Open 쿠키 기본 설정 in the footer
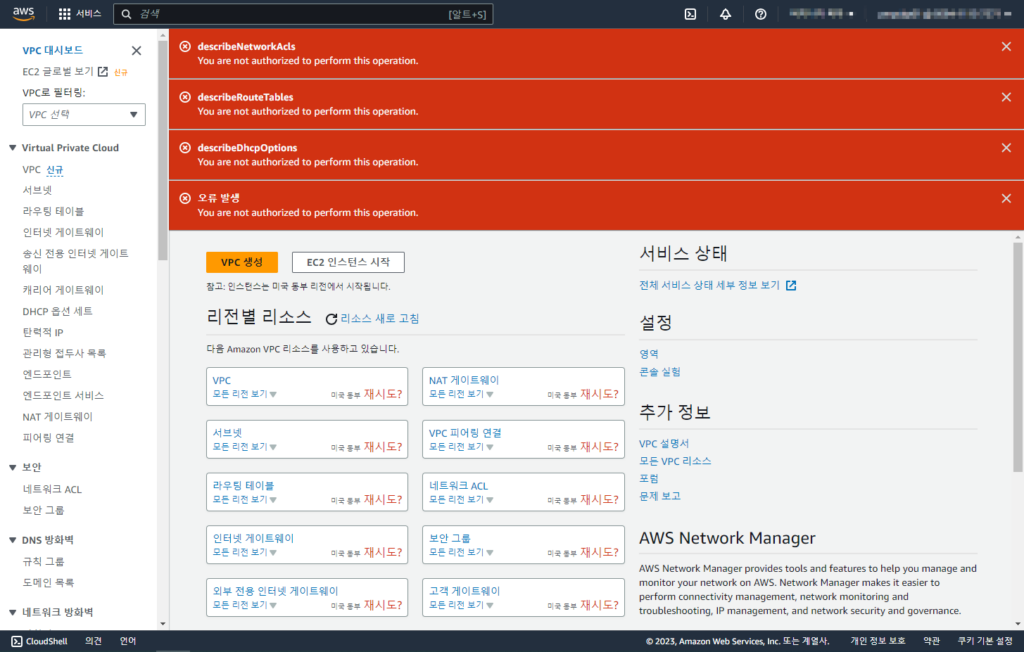1024x652 pixels. tap(985, 641)
